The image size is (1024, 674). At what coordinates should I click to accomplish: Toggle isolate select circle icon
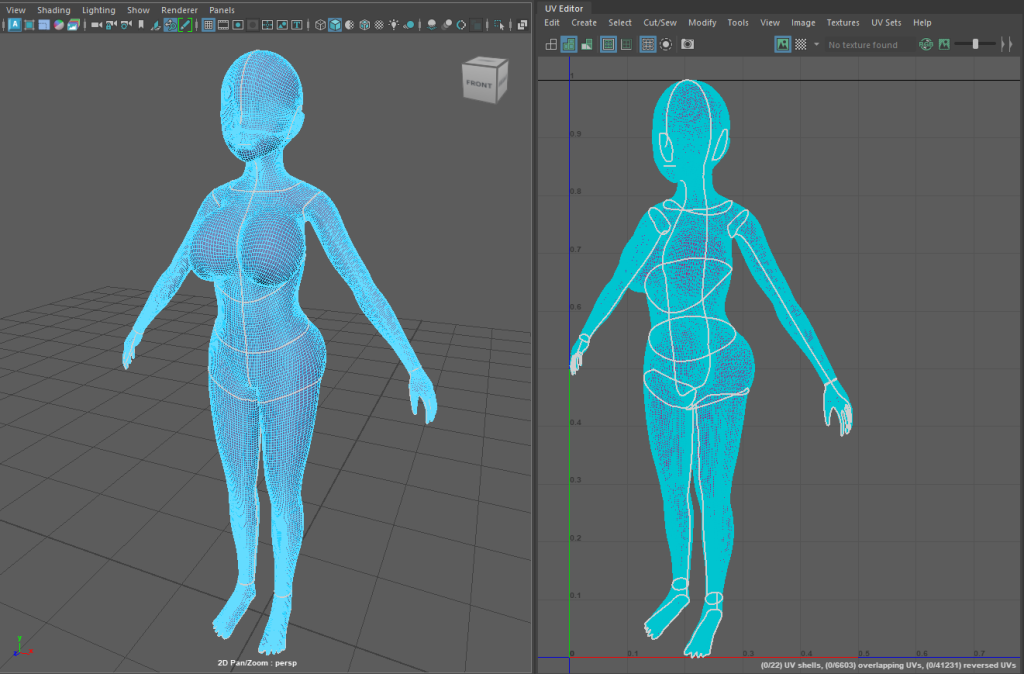666,44
